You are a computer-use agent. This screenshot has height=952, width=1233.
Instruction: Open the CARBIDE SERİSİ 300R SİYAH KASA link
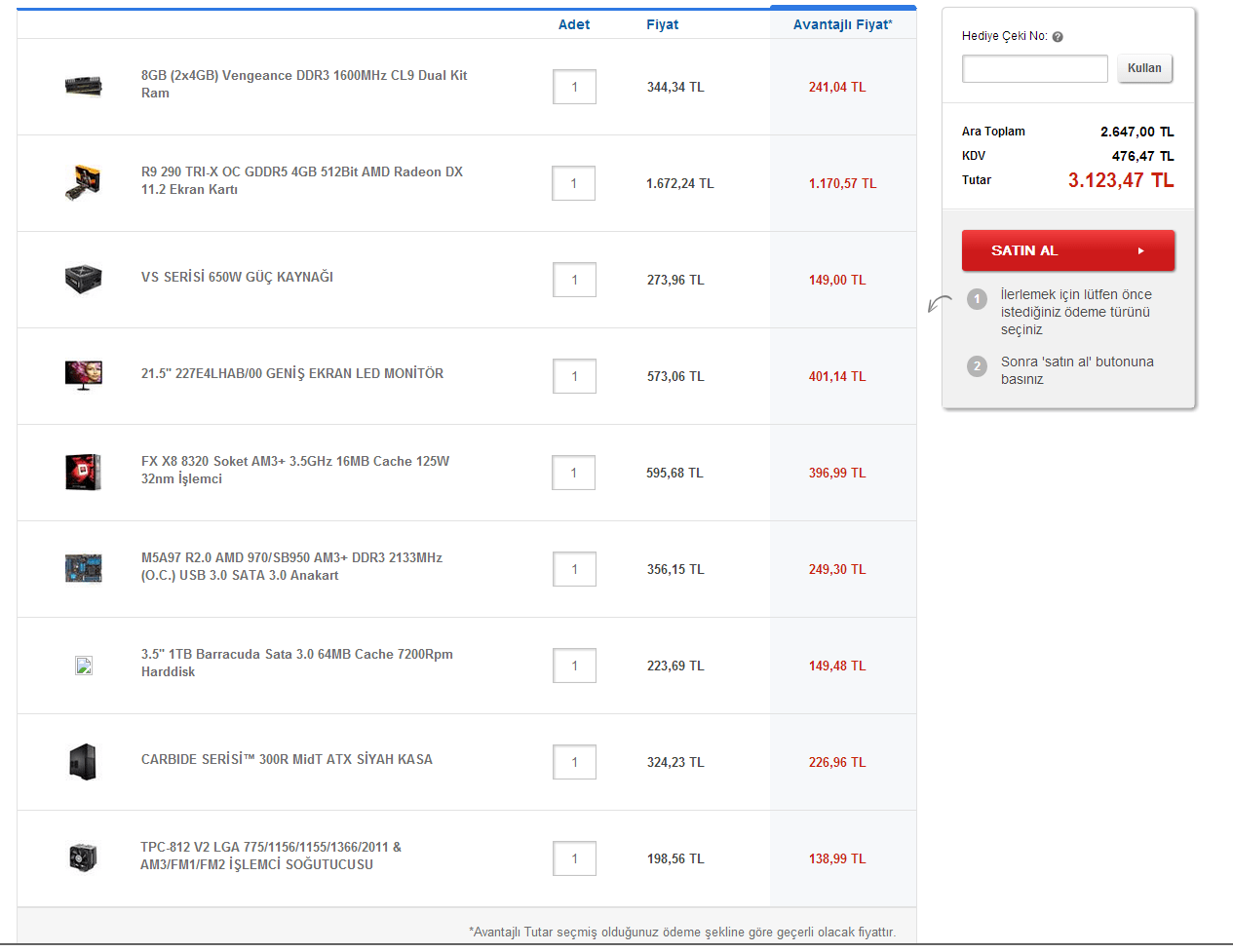pyautogui.click(x=287, y=759)
